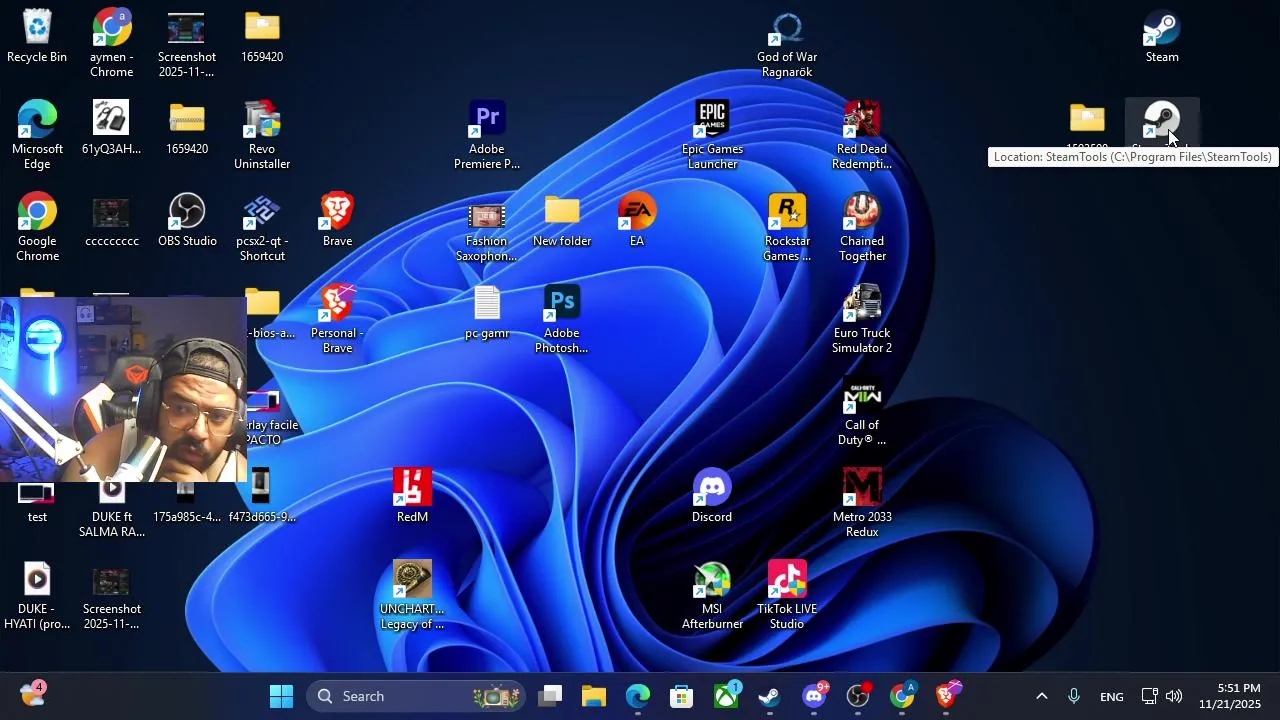Image resolution: width=1280 pixels, height=720 pixels.
Task: Click the taskbar Search box
Action: tap(416, 696)
